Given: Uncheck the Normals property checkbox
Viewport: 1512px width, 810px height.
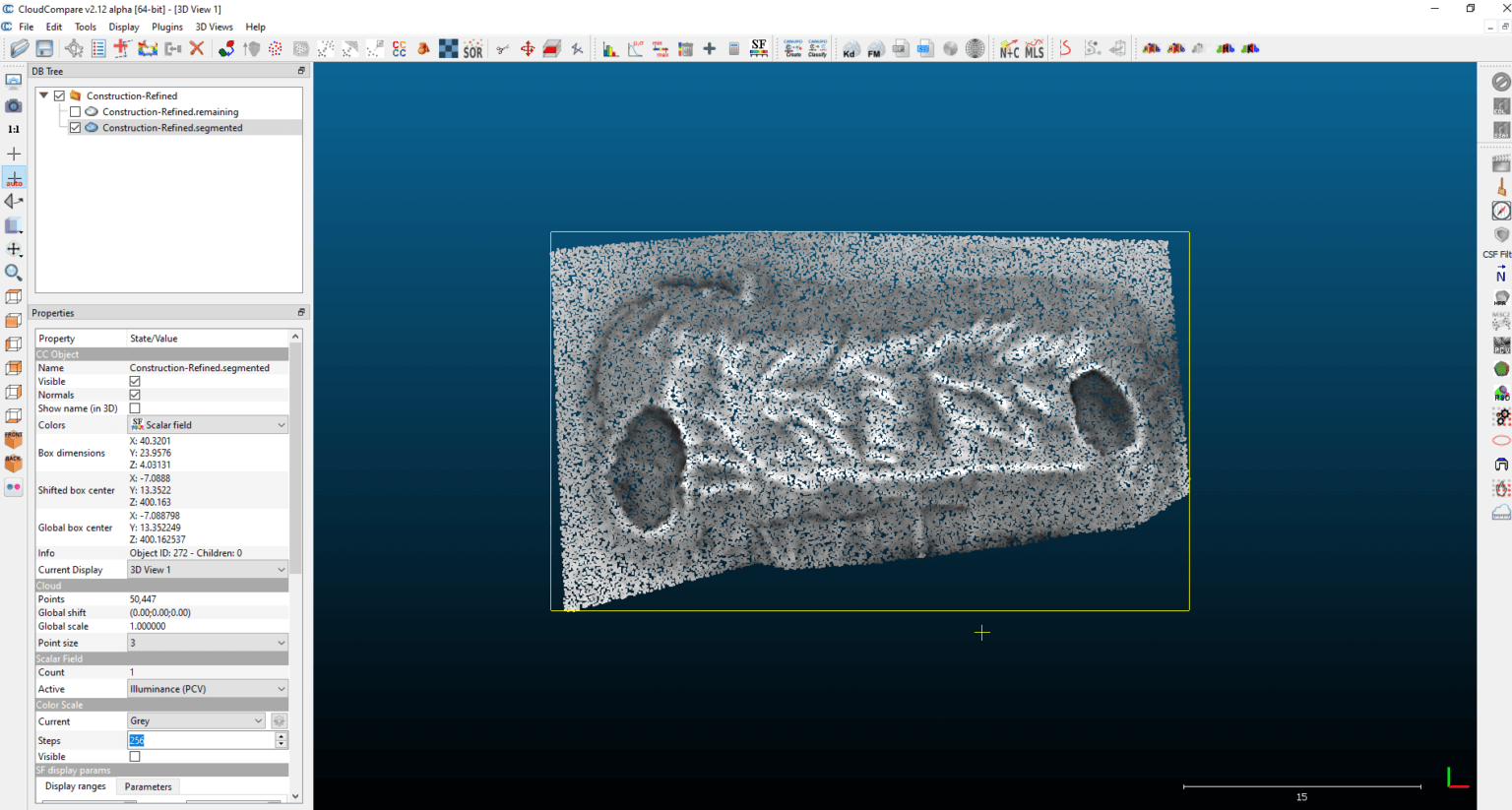Looking at the screenshot, I should [x=135, y=395].
